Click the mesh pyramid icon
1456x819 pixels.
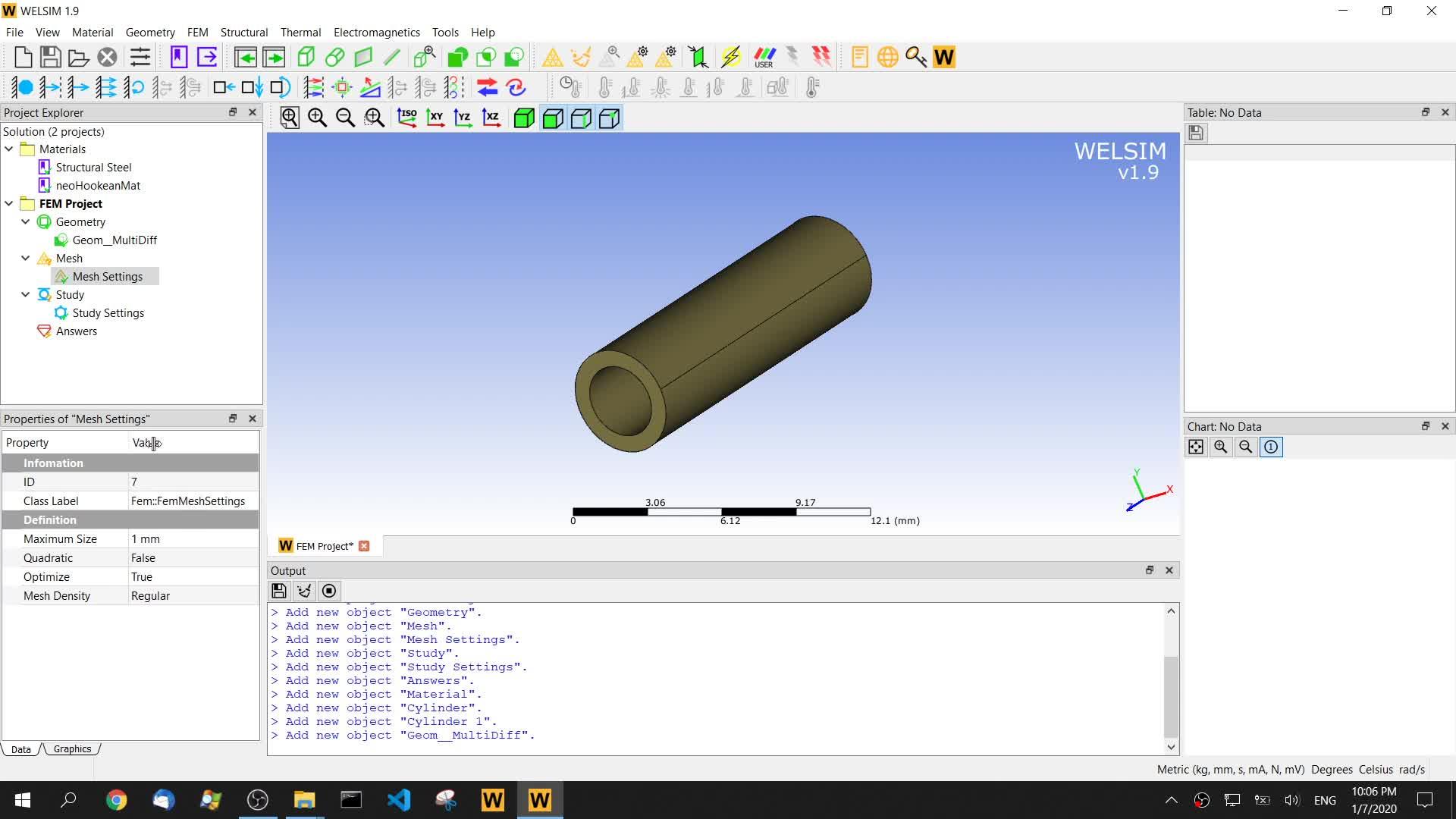point(552,57)
